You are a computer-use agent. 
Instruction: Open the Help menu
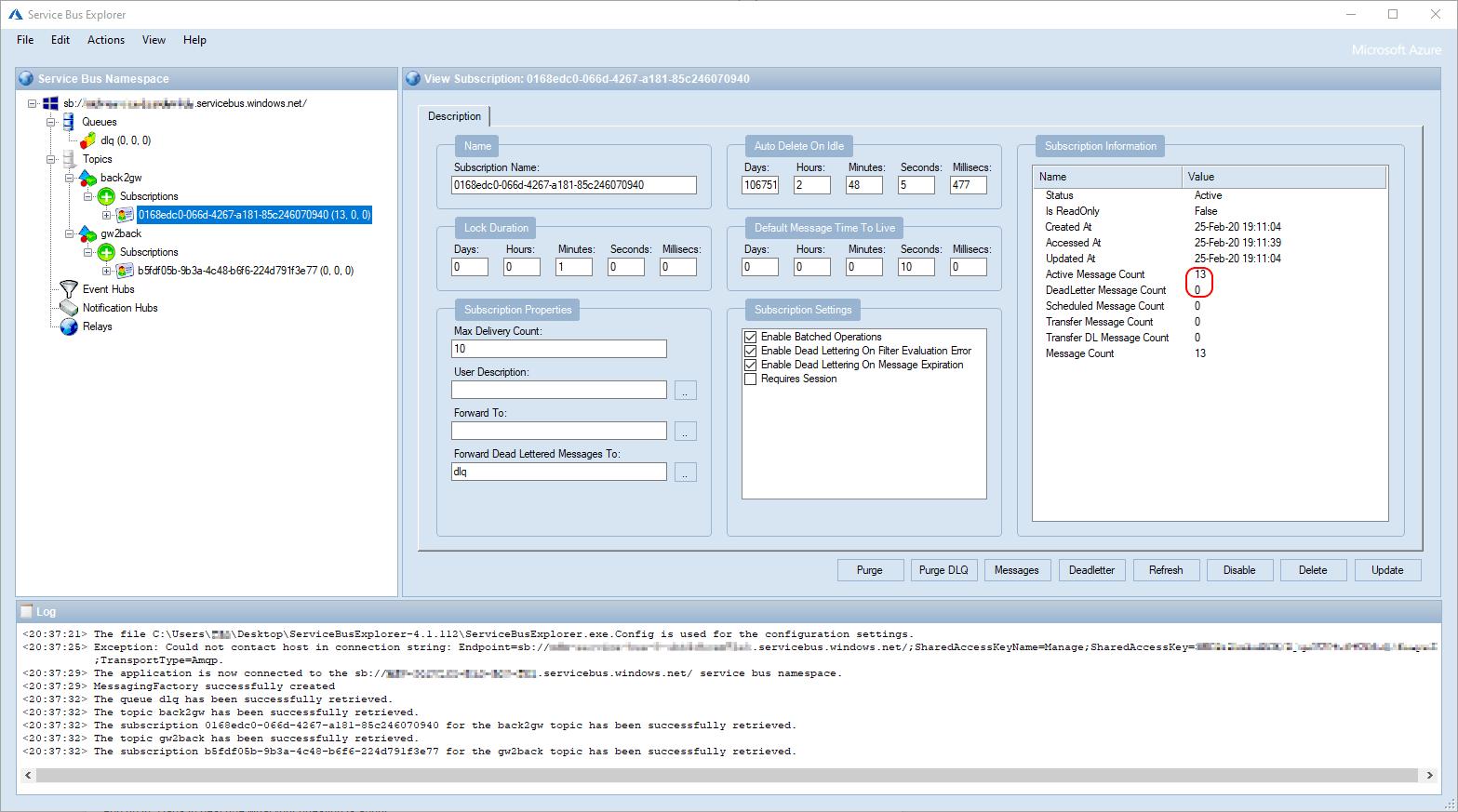click(x=194, y=40)
